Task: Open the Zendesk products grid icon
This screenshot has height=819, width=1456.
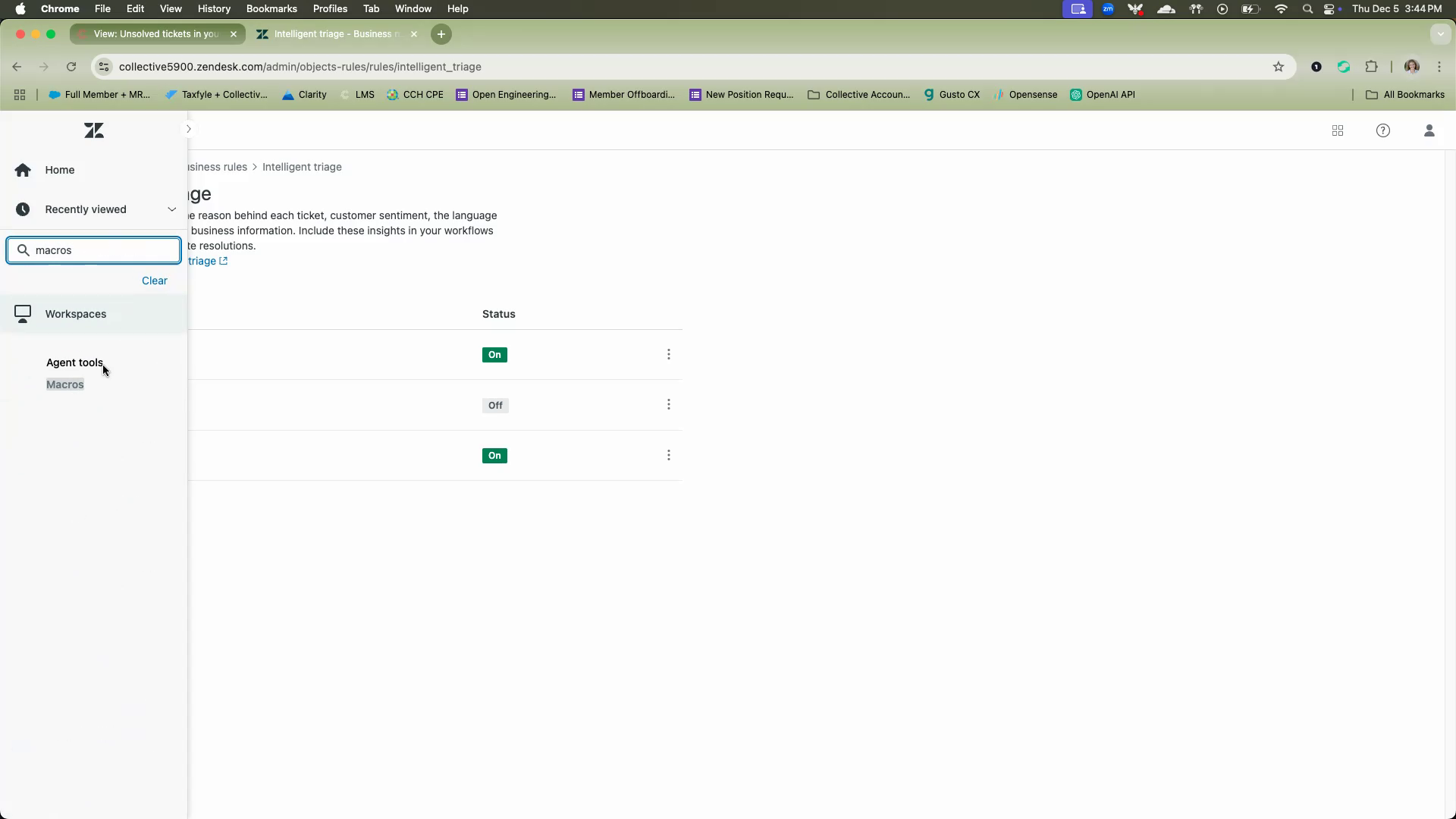Action: click(x=1338, y=130)
